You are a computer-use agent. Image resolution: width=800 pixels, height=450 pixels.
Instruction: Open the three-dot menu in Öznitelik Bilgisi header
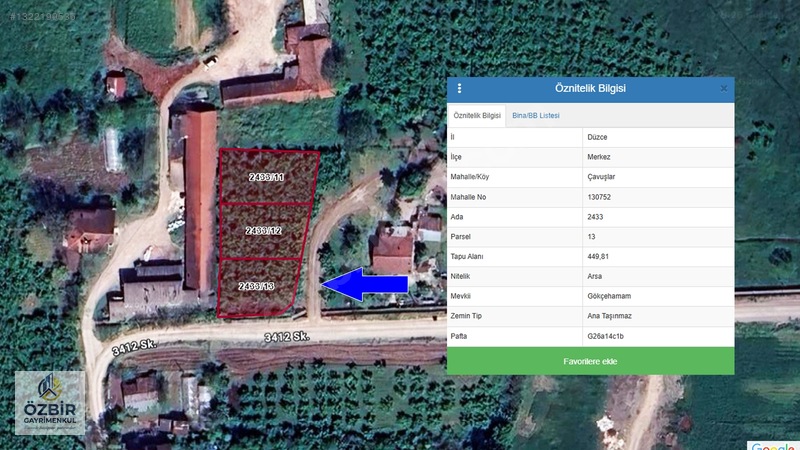click(x=459, y=88)
